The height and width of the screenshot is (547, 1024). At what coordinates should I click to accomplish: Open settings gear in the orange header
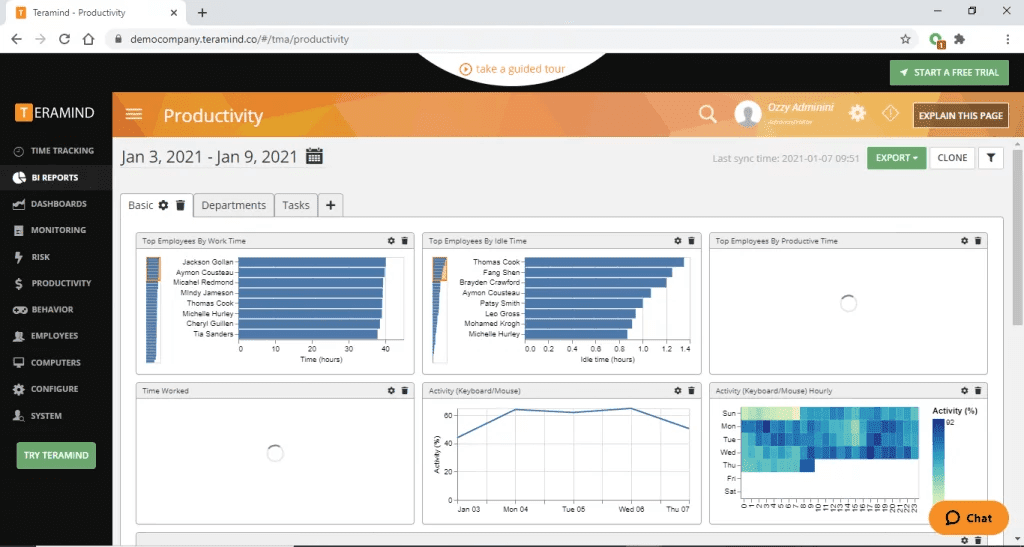tap(857, 114)
